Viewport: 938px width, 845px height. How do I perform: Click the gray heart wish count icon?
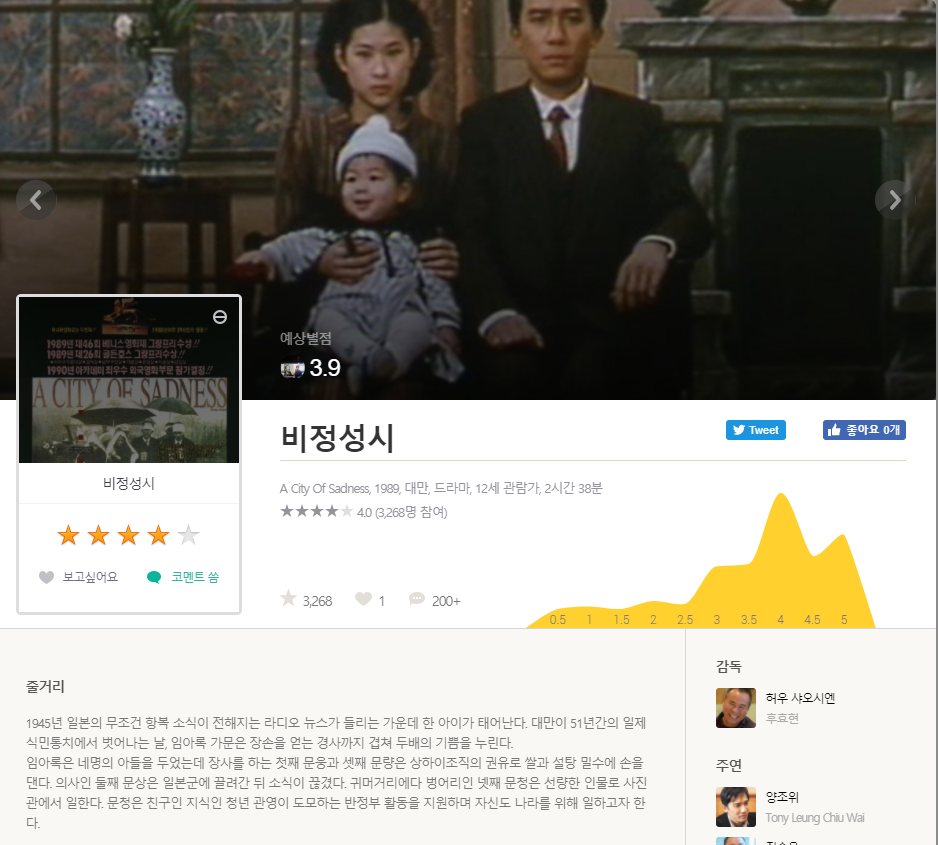point(363,599)
